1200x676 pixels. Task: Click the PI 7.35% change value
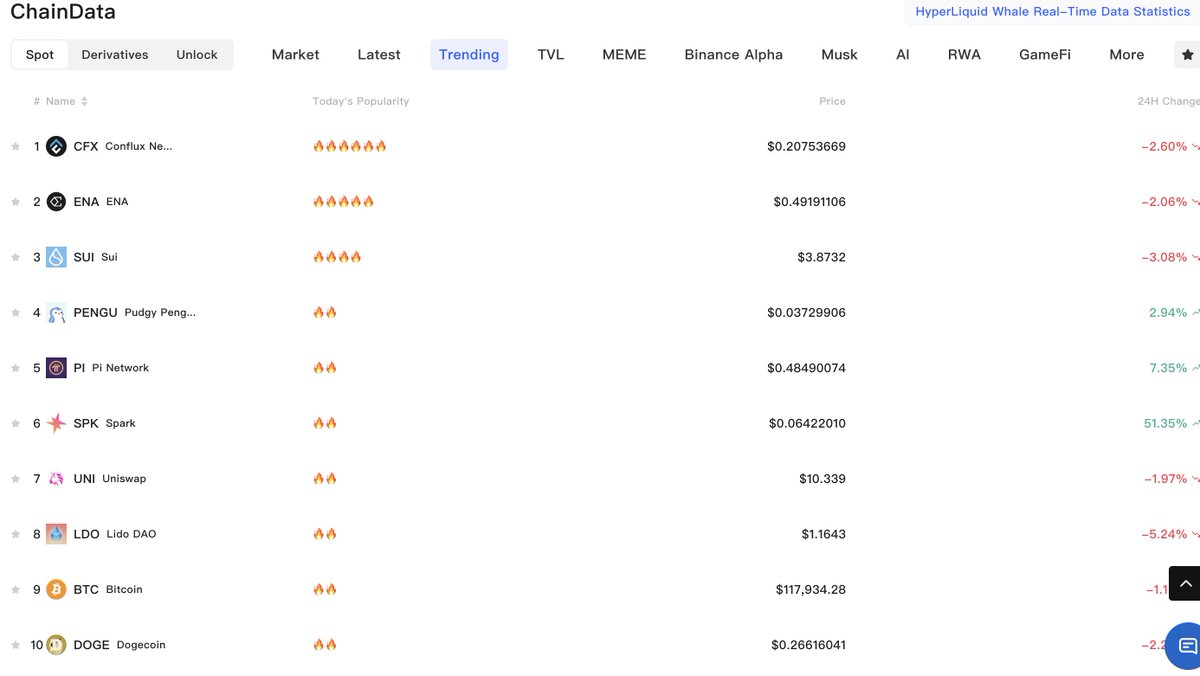point(1168,368)
